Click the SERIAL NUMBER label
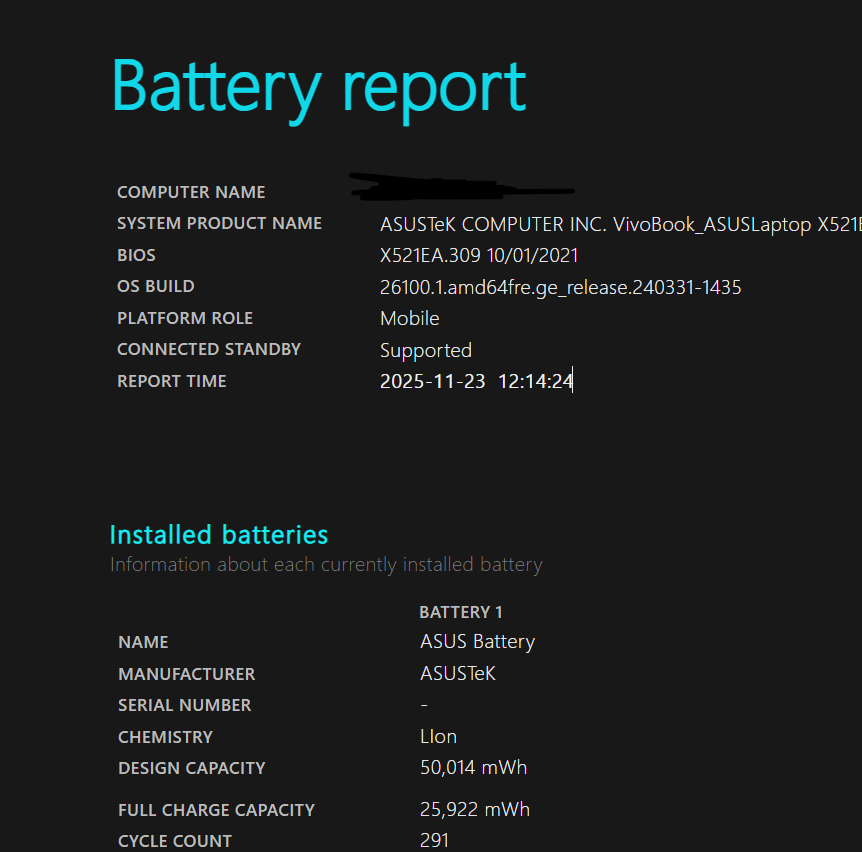The width and height of the screenshot is (862, 852). [184, 705]
